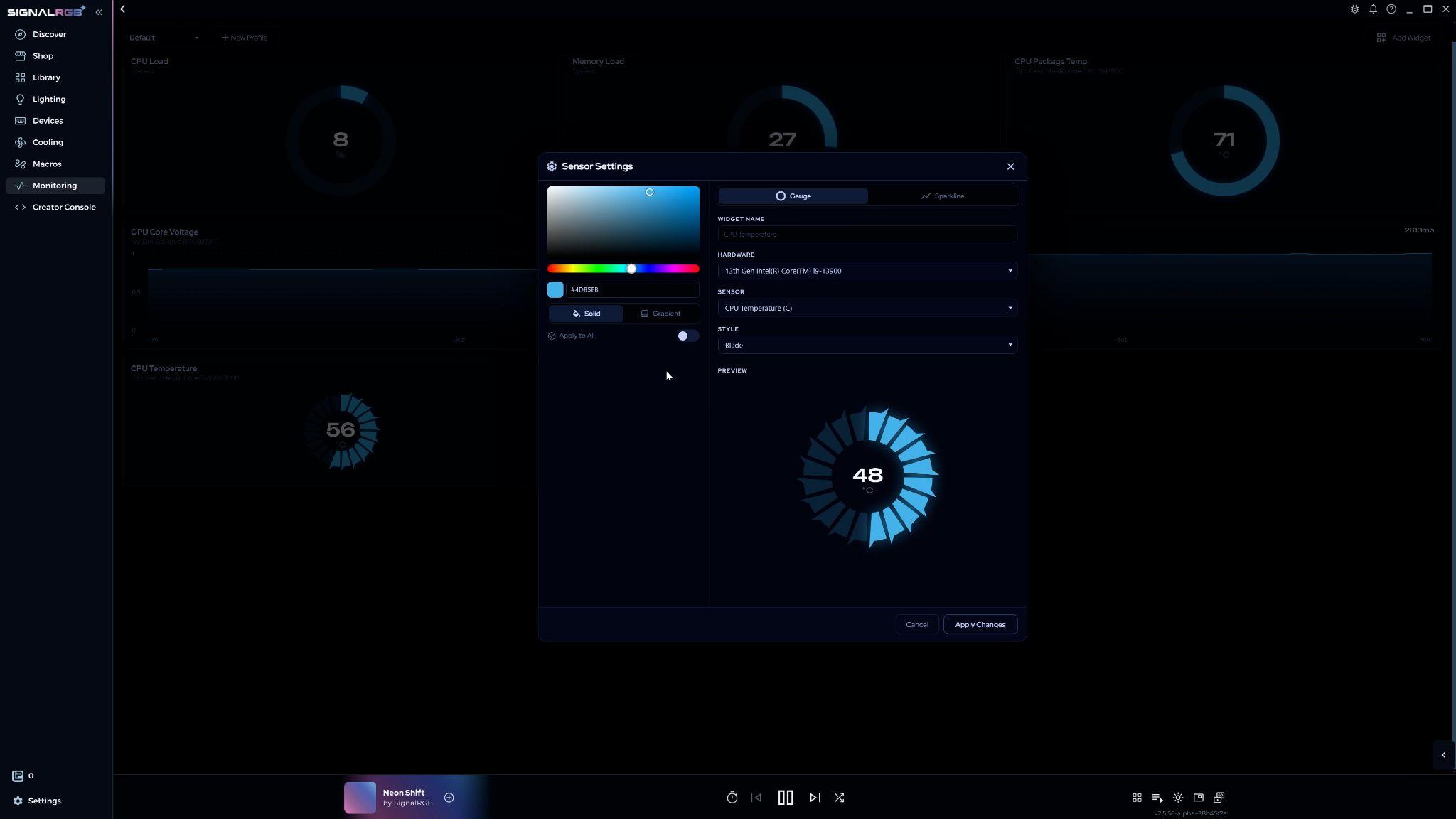Skip to next effect
This screenshot has width=1456, height=819.
pos(815,798)
